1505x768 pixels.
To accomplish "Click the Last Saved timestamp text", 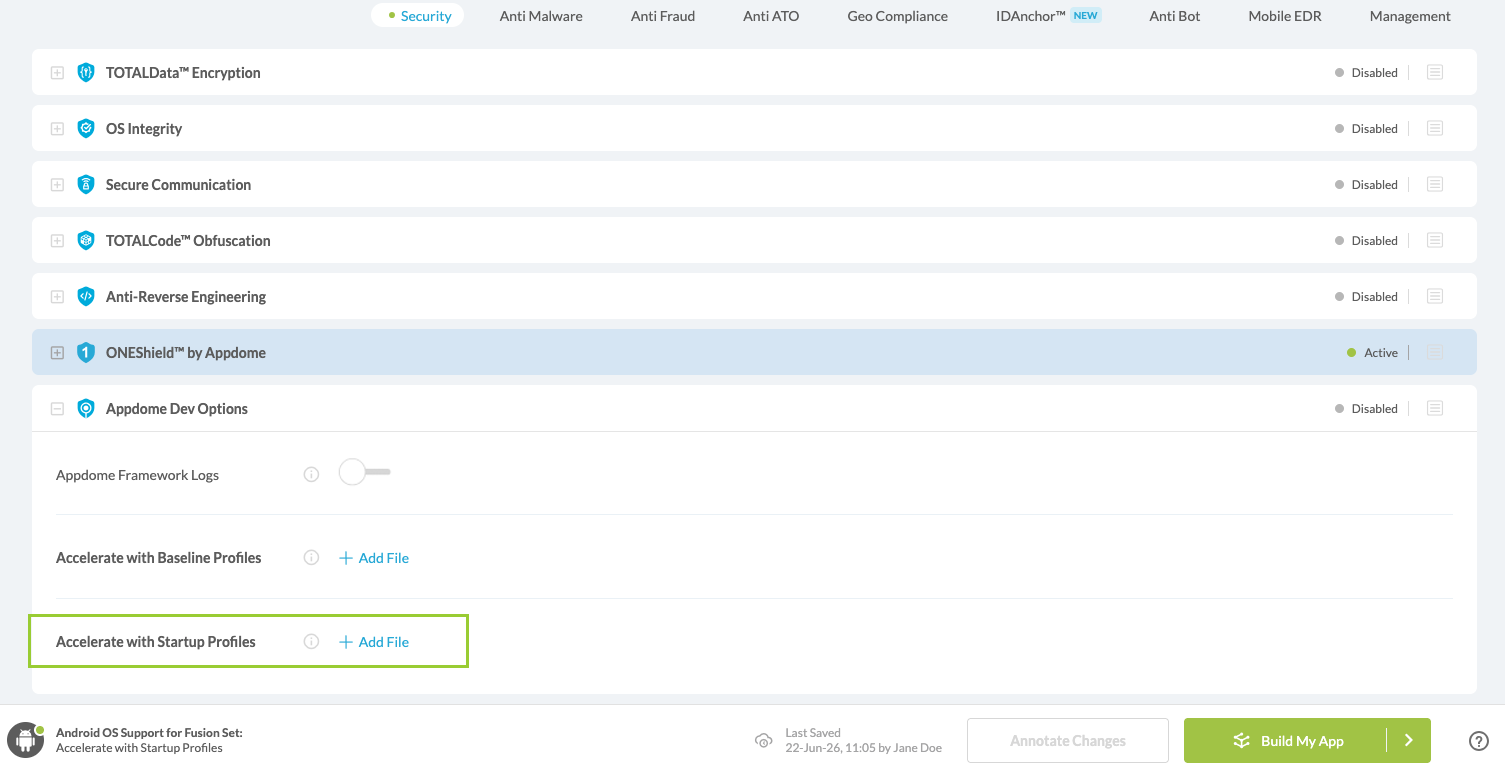I will coord(863,748).
